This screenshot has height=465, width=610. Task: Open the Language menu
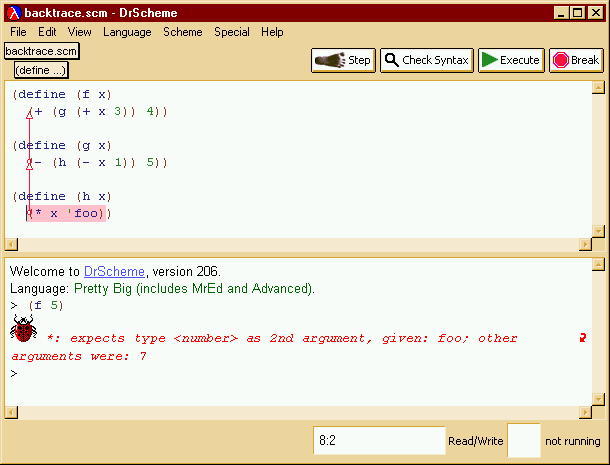pyautogui.click(x=127, y=32)
